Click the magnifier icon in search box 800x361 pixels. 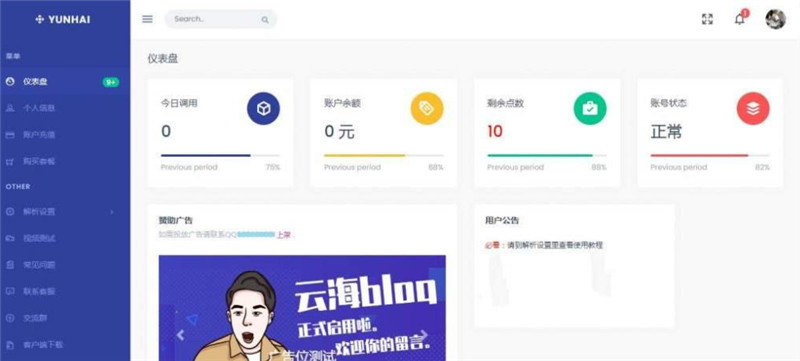pyautogui.click(x=265, y=20)
